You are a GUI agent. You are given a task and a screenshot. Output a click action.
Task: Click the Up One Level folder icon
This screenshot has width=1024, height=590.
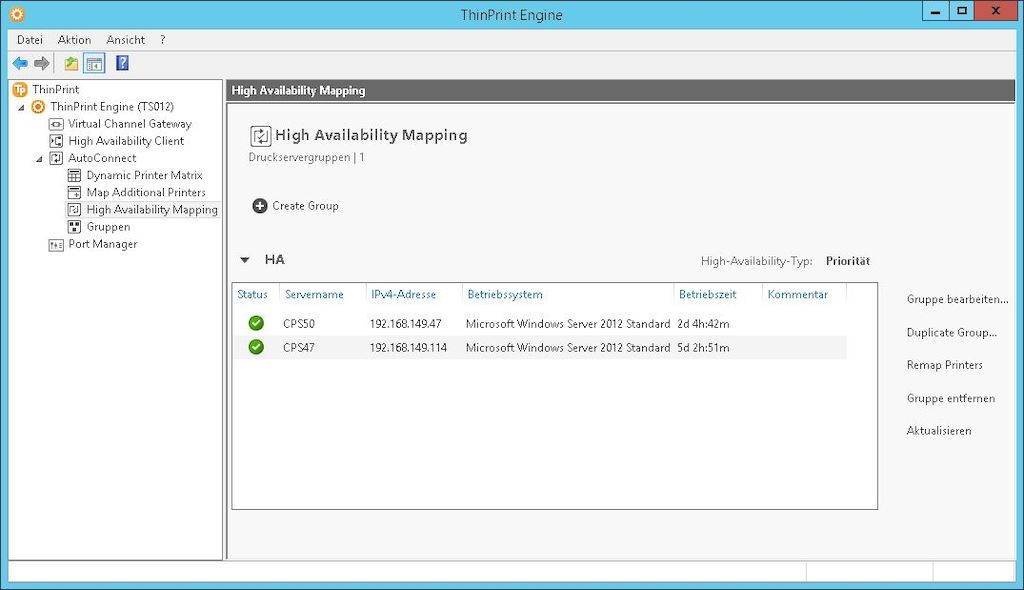71,63
